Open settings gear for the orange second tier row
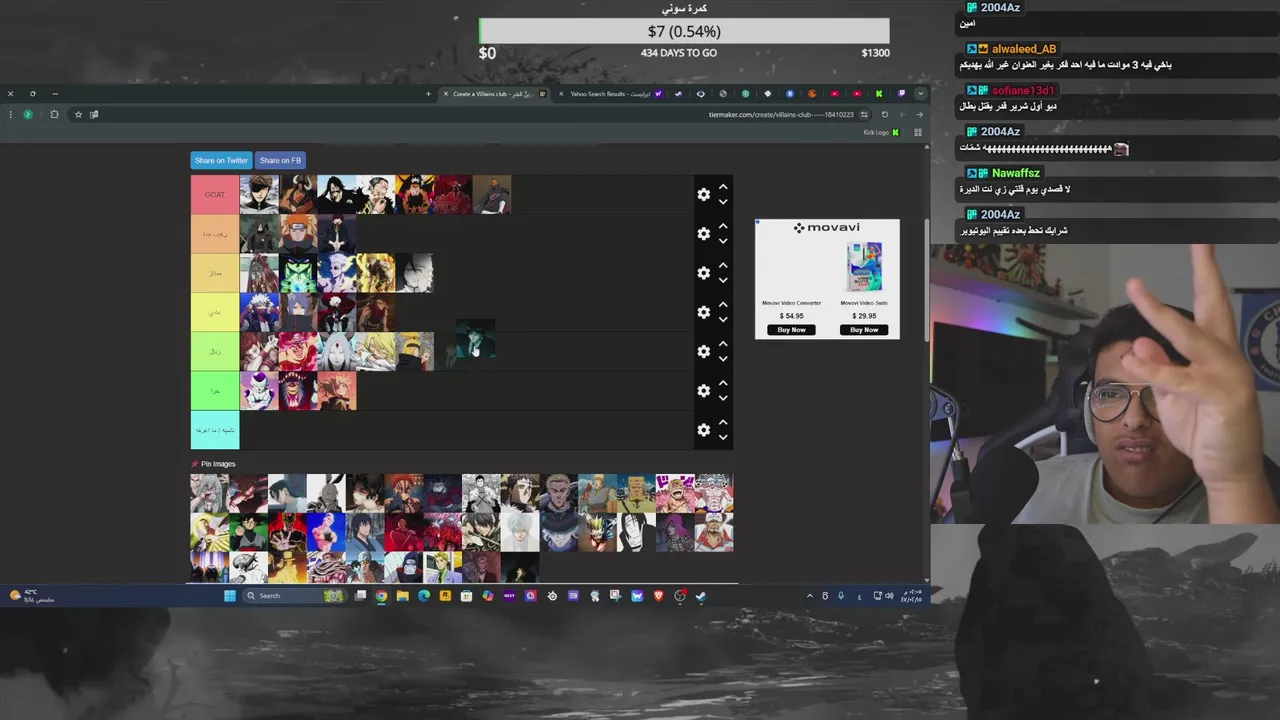The height and width of the screenshot is (720, 1280). pos(704,233)
